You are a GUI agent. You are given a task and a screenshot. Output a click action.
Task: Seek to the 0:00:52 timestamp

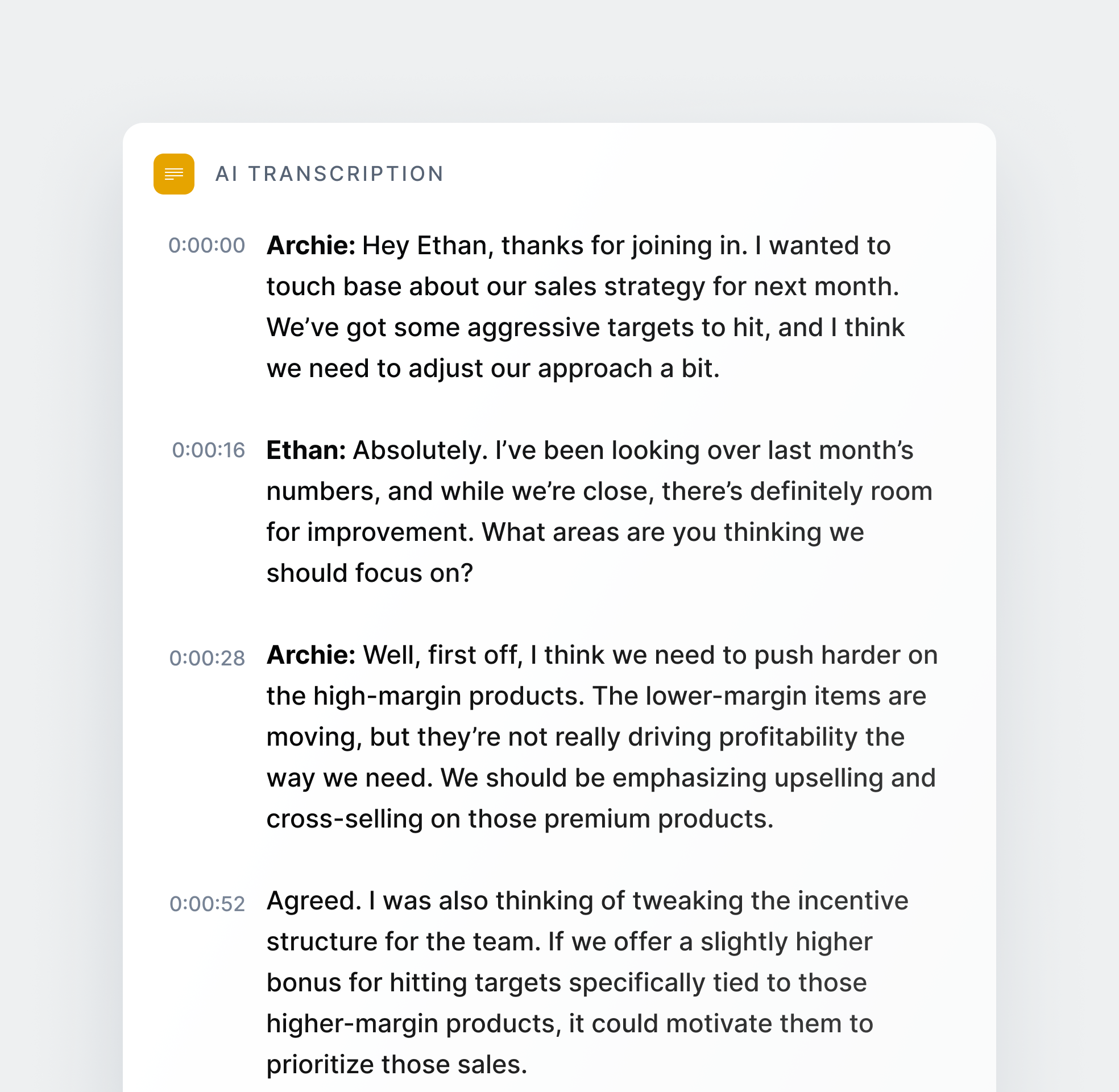pos(207,904)
